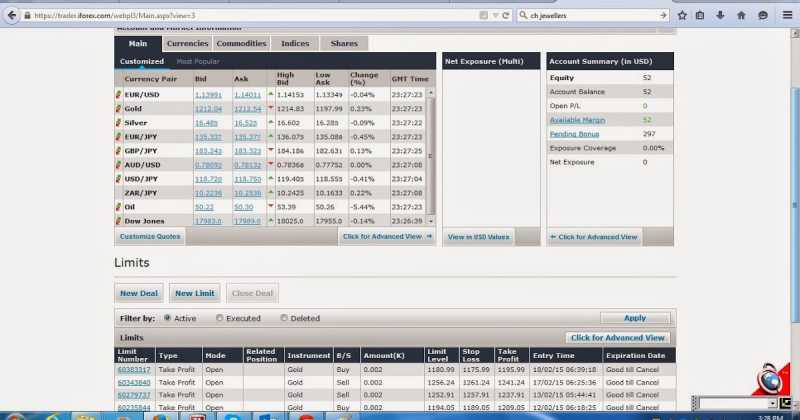Click the New Deal button
800x420 pixels.
pyautogui.click(x=139, y=293)
